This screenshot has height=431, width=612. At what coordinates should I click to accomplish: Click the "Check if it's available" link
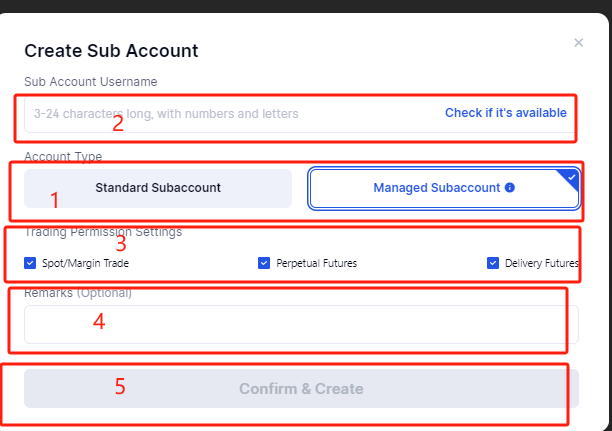tap(505, 113)
